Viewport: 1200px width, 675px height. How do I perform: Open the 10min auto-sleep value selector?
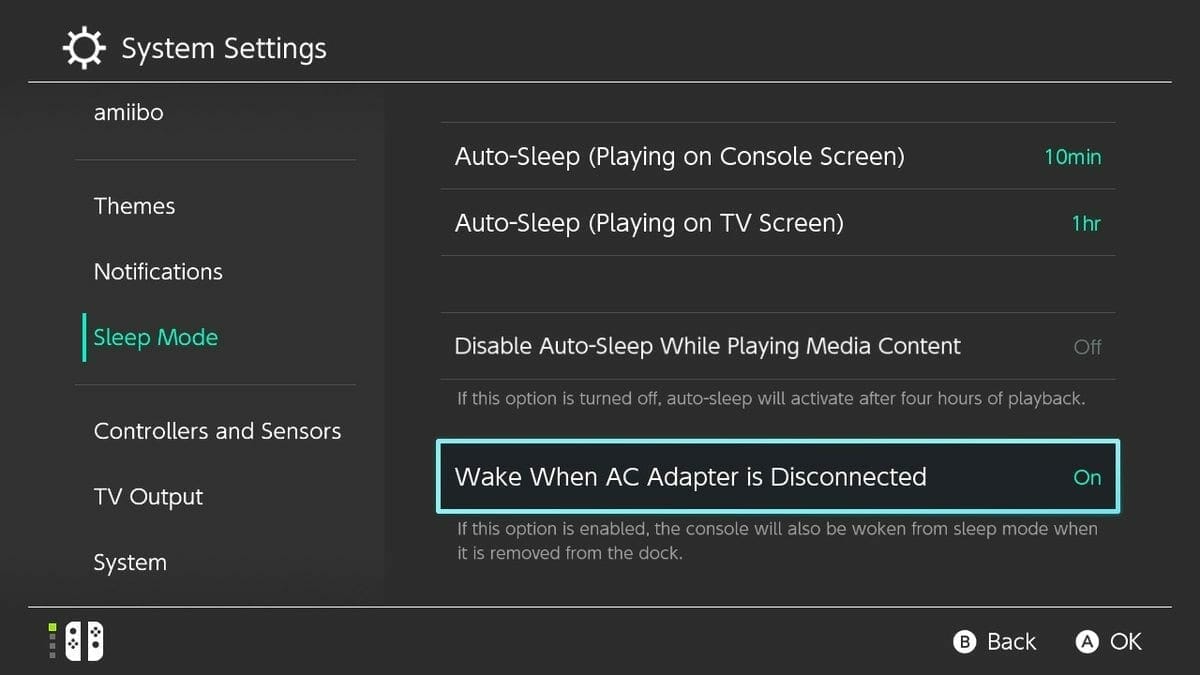pos(1071,156)
